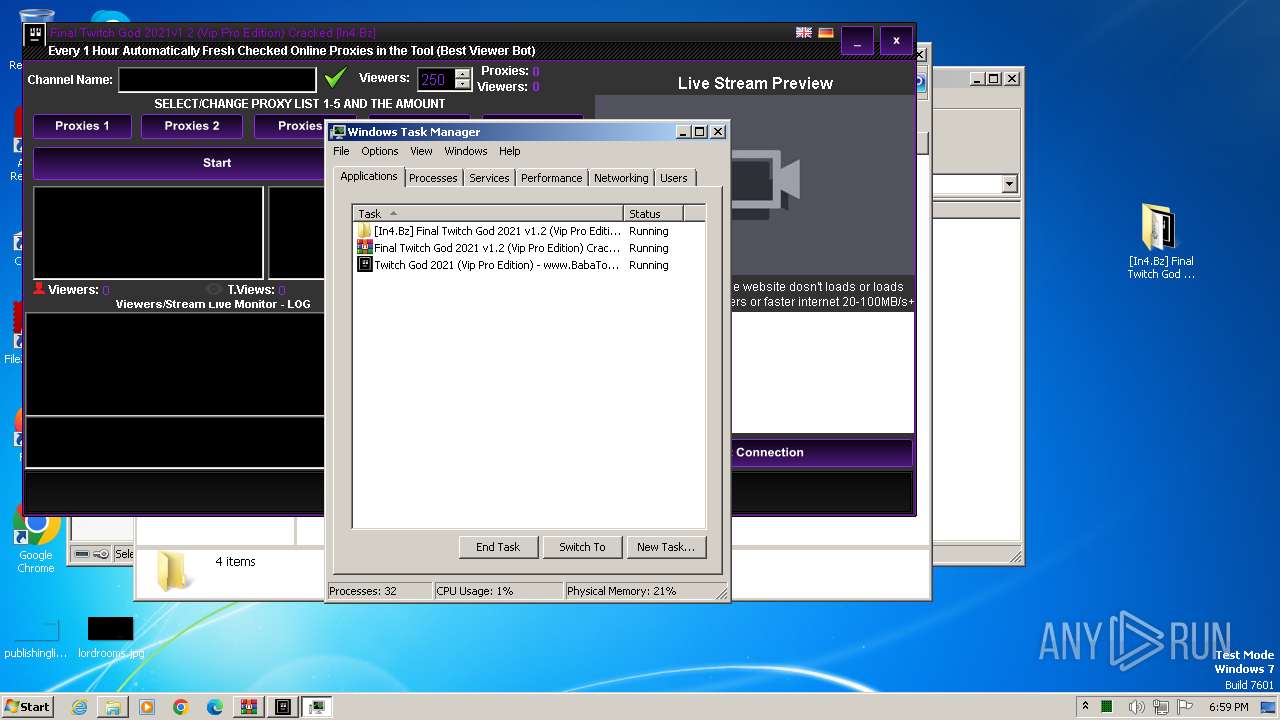
Task: Select the Applications tab
Action: coord(369,176)
